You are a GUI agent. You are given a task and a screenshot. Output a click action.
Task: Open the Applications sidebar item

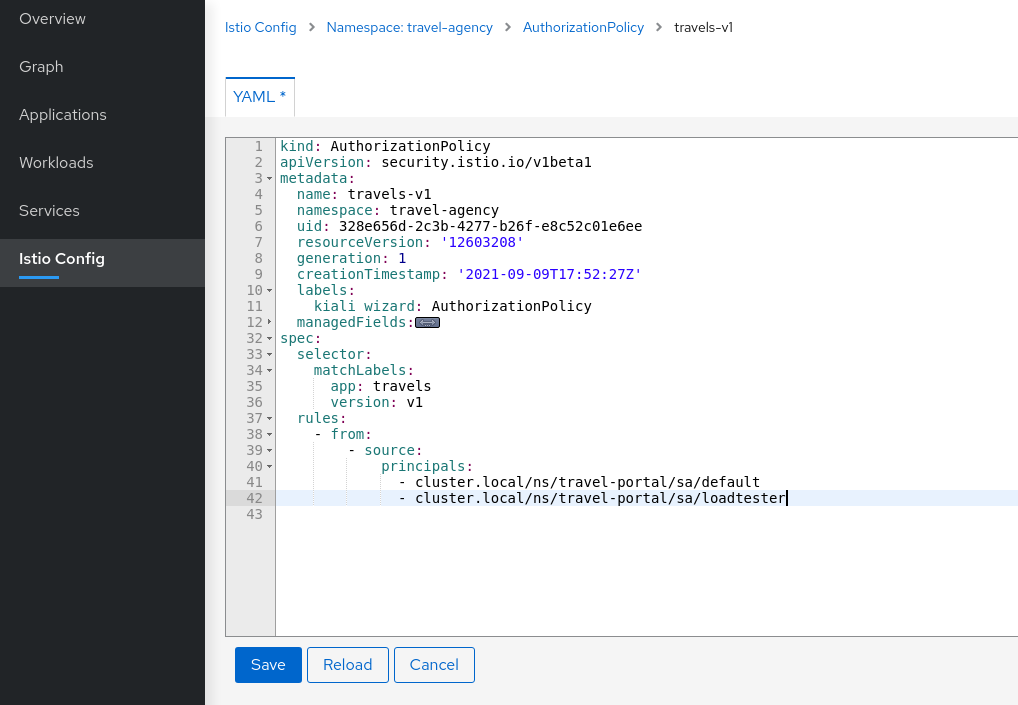(62, 115)
